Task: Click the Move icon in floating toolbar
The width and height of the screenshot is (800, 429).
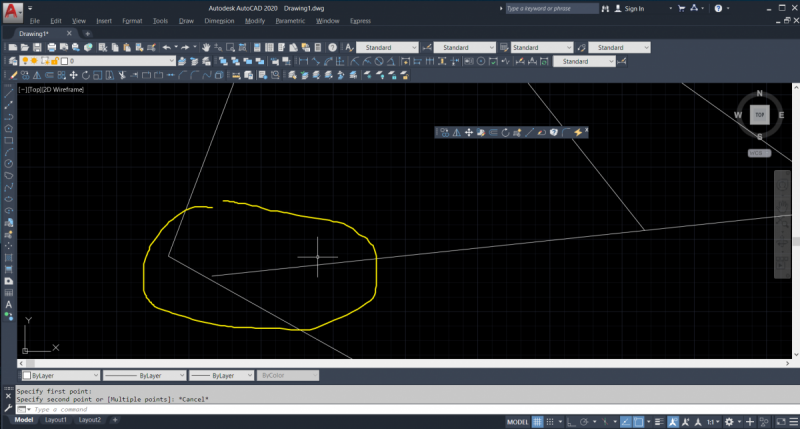Action: [468, 132]
